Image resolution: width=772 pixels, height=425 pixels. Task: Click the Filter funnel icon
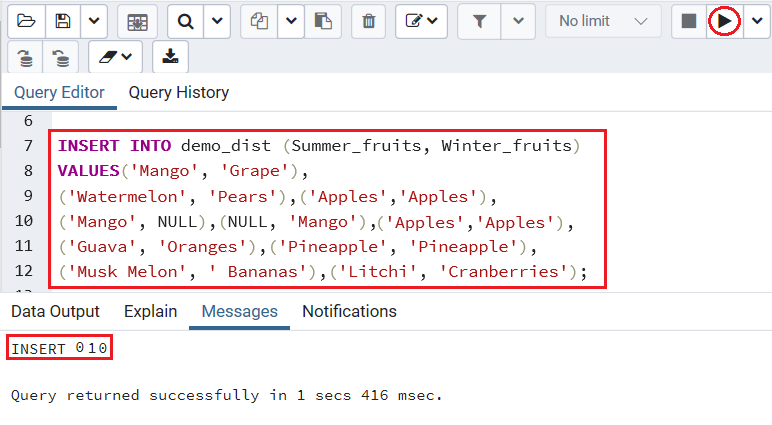tap(479, 21)
